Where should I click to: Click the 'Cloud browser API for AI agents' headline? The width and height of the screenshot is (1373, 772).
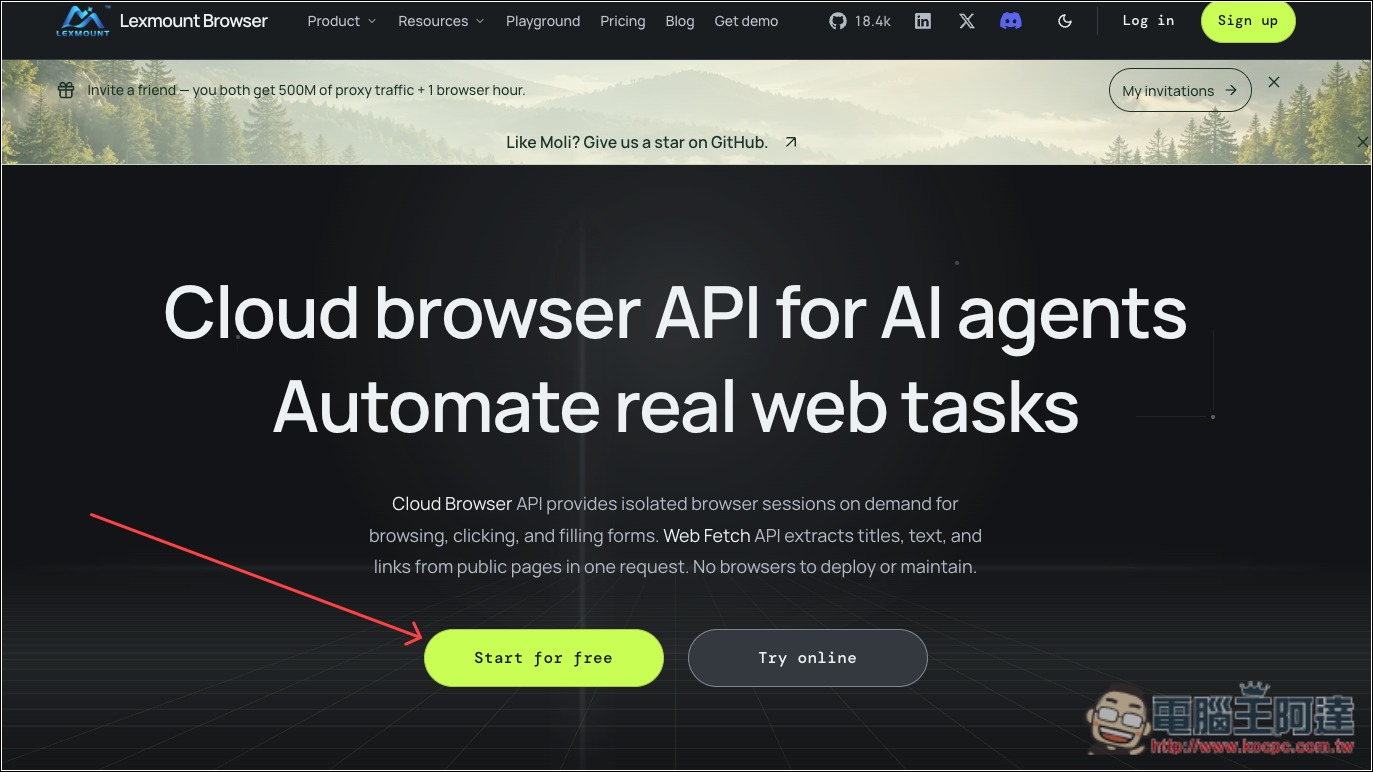tap(676, 312)
